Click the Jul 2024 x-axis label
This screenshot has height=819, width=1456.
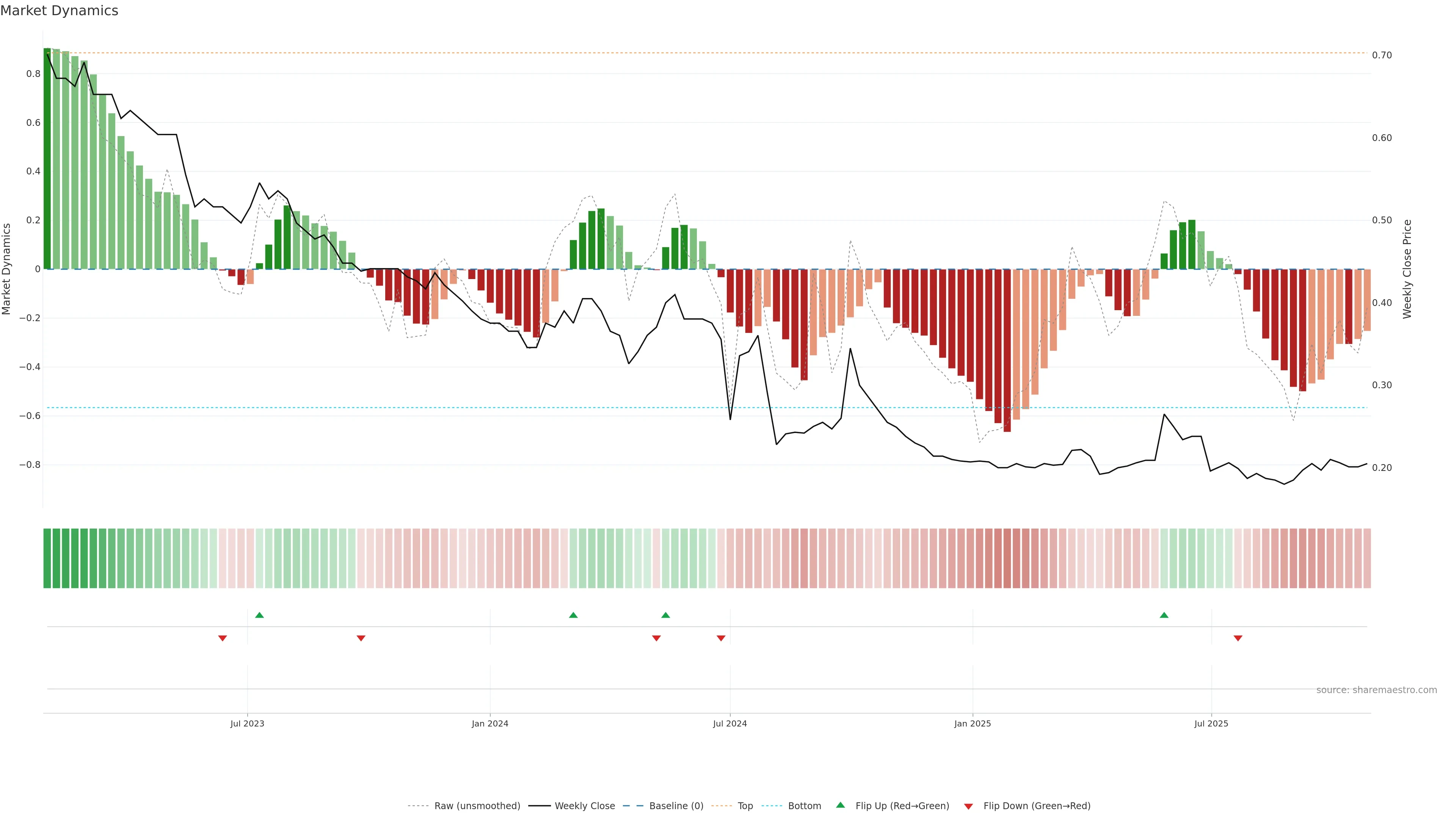(730, 723)
